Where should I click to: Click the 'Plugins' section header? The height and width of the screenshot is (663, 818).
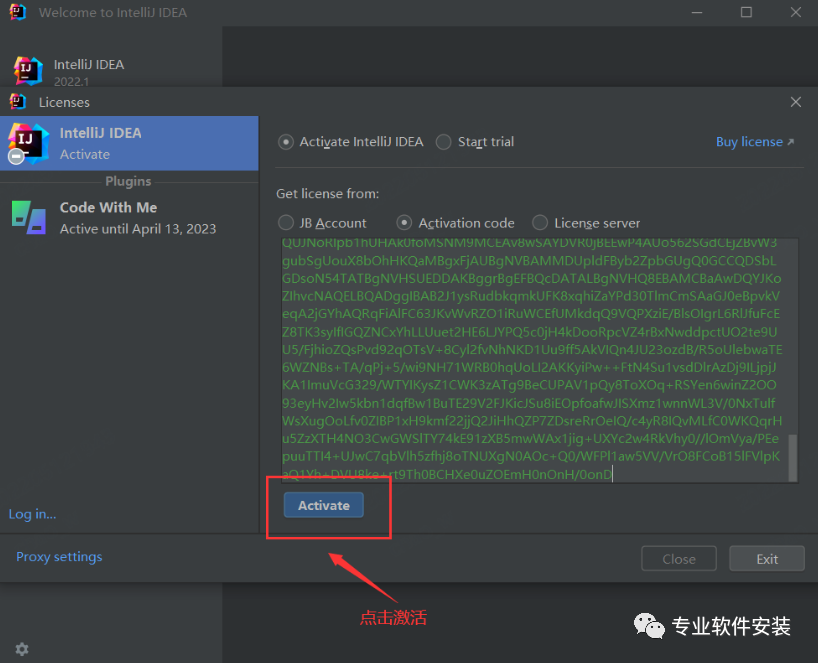128,181
